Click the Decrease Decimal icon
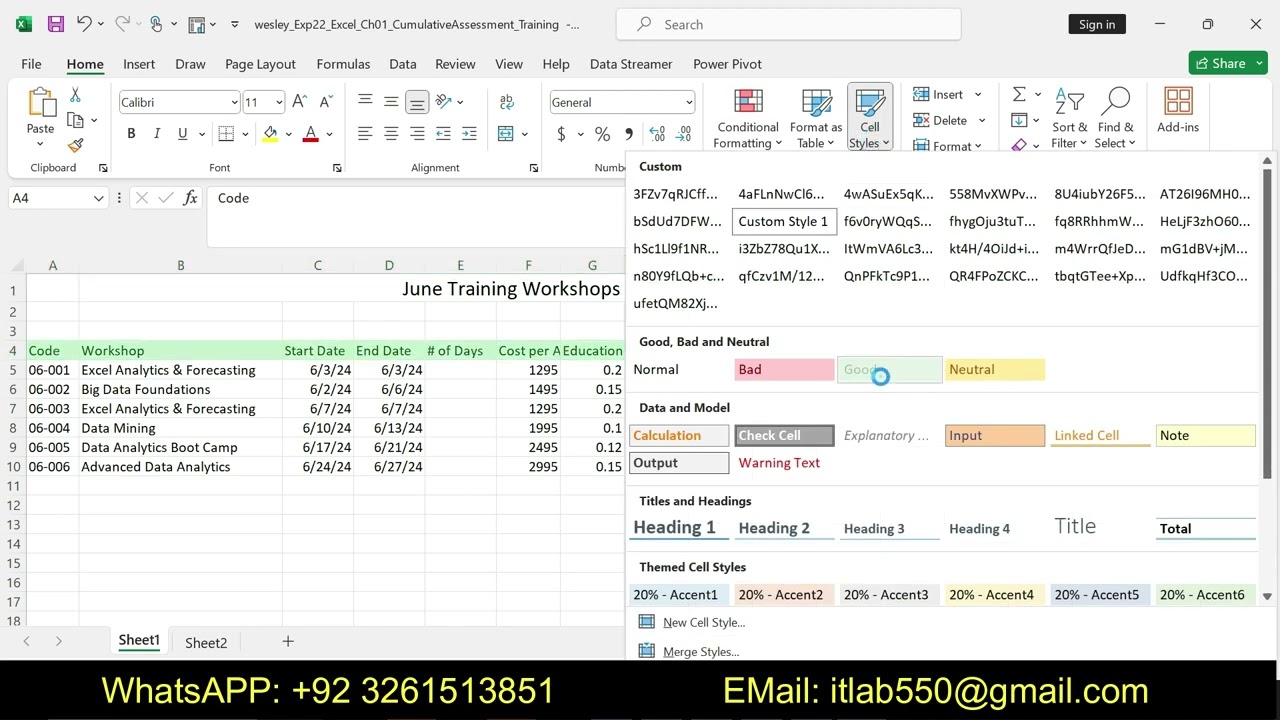1280x720 pixels. coord(684,134)
